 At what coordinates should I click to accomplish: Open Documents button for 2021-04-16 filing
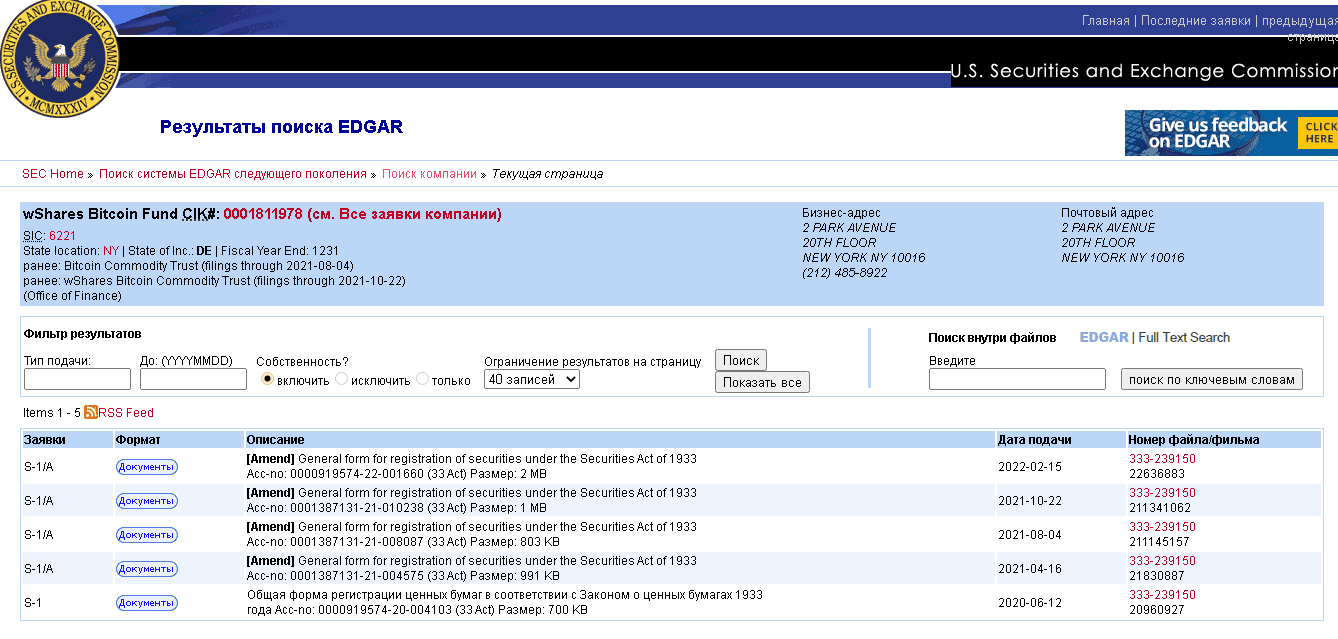pos(146,569)
